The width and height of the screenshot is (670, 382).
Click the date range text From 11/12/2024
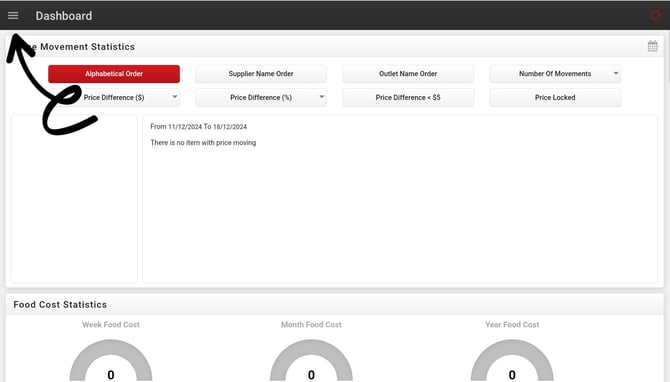(198, 126)
